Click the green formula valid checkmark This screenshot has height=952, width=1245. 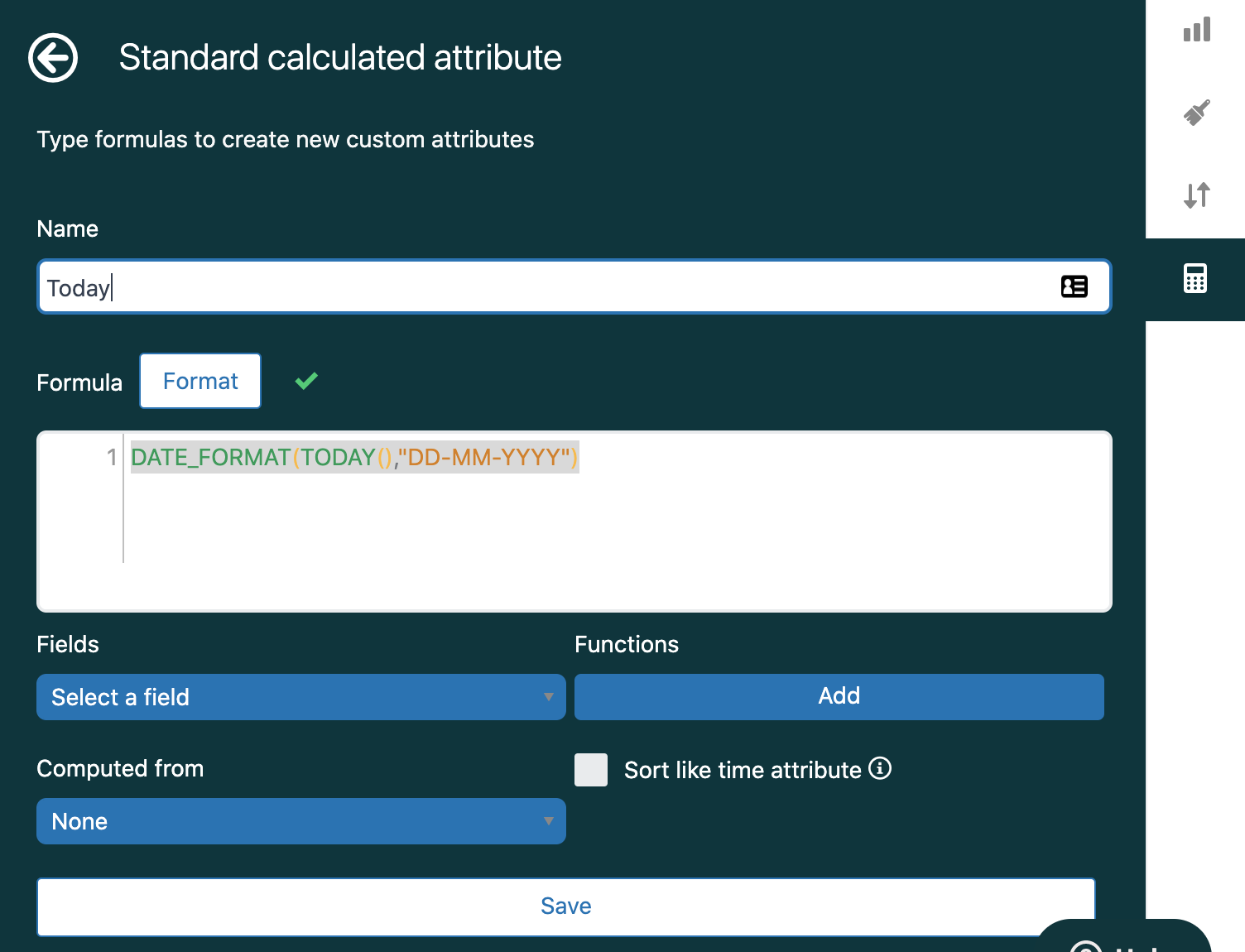(306, 381)
